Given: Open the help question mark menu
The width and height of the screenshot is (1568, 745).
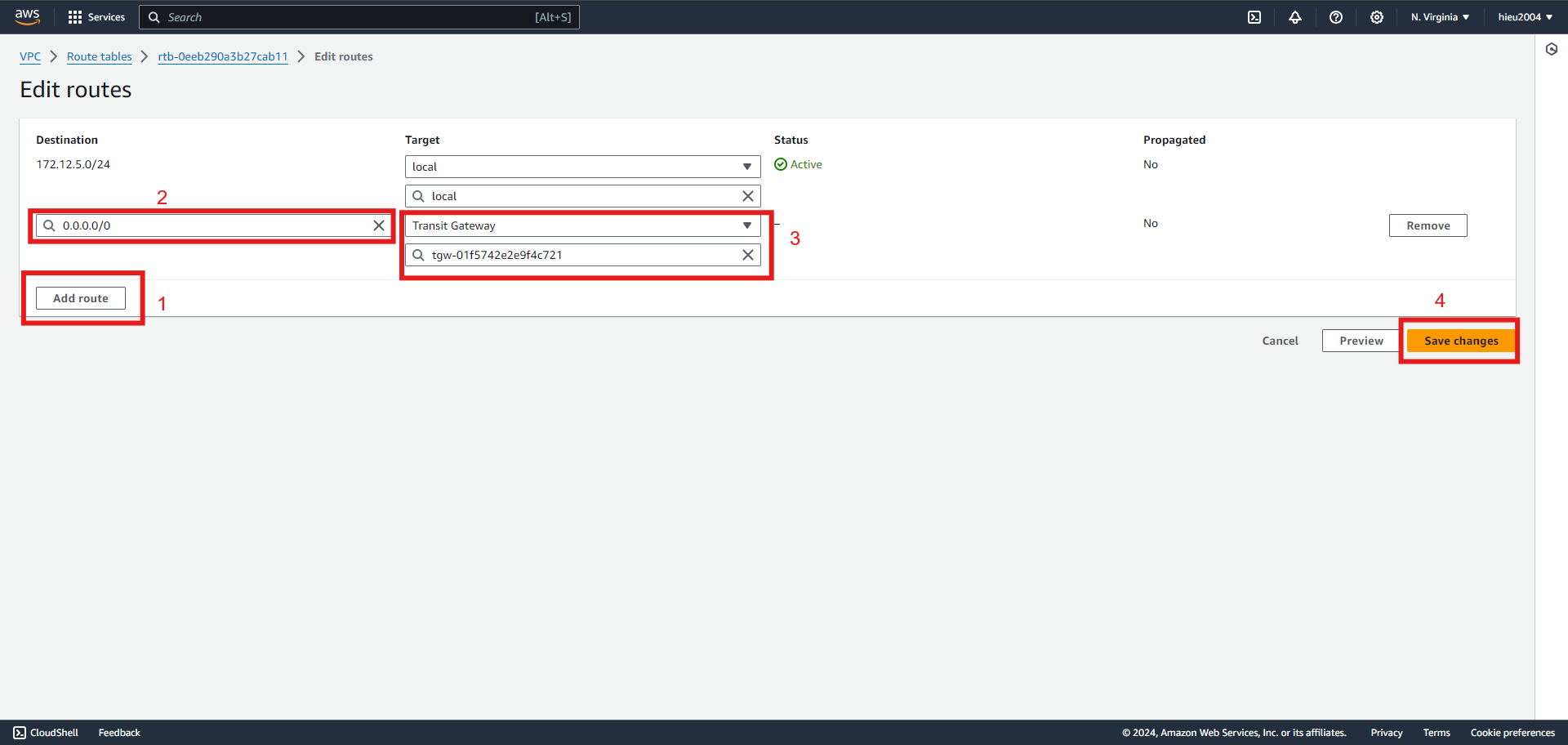Looking at the screenshot, I should [1336, 17].
